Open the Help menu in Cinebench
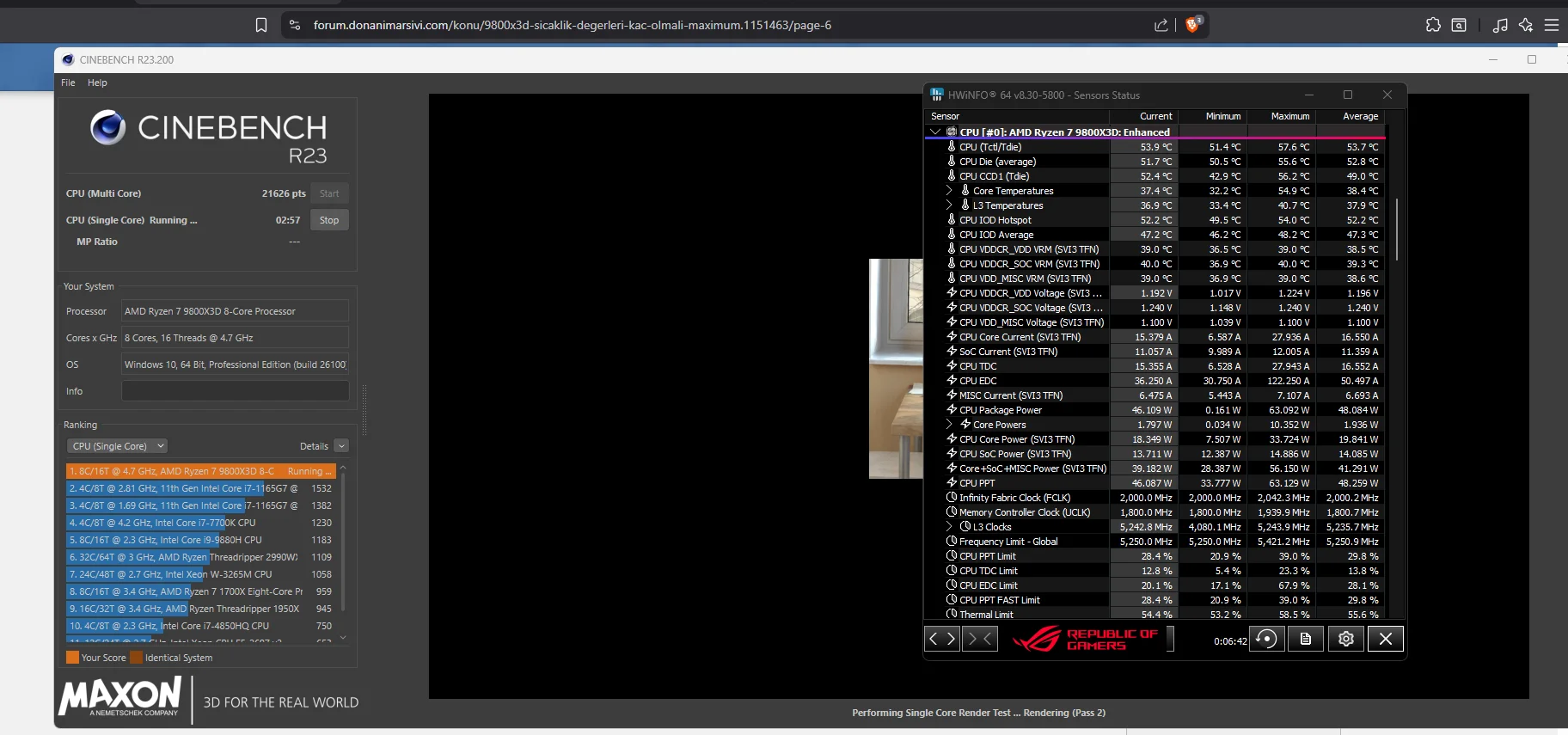The height and width of the screenshot is (735, 1568). (x=97, y=83)
